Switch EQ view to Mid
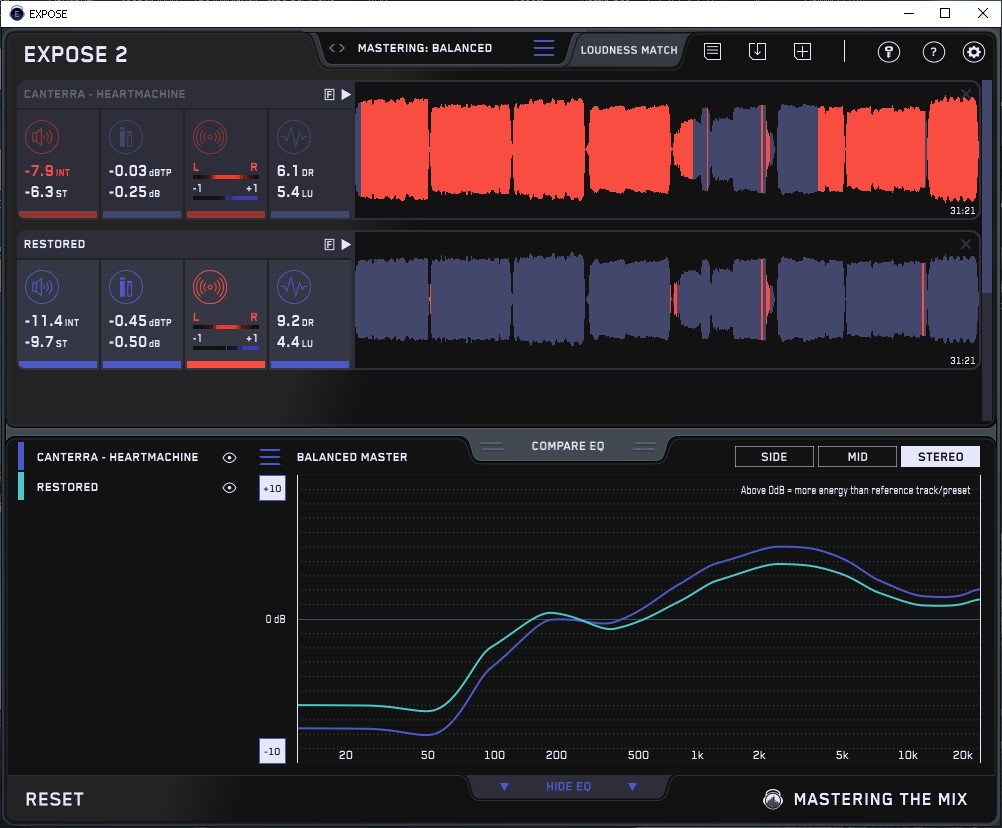Screen dimensions: 1002x828 (x=857, y=457)
